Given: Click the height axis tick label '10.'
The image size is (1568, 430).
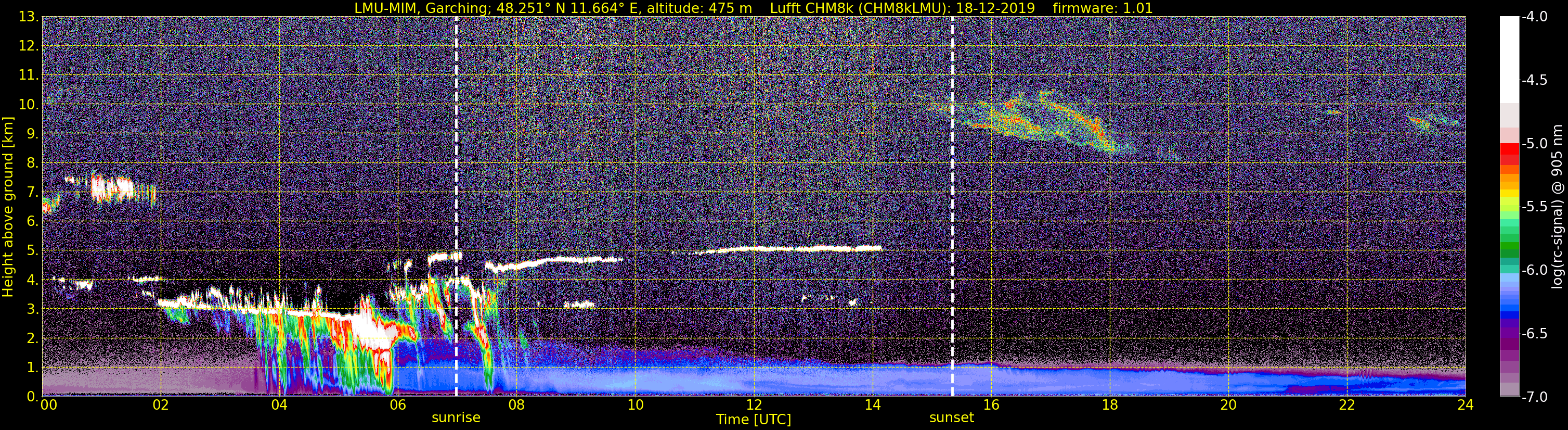Looking at the screenshot, I should point(29,105).
